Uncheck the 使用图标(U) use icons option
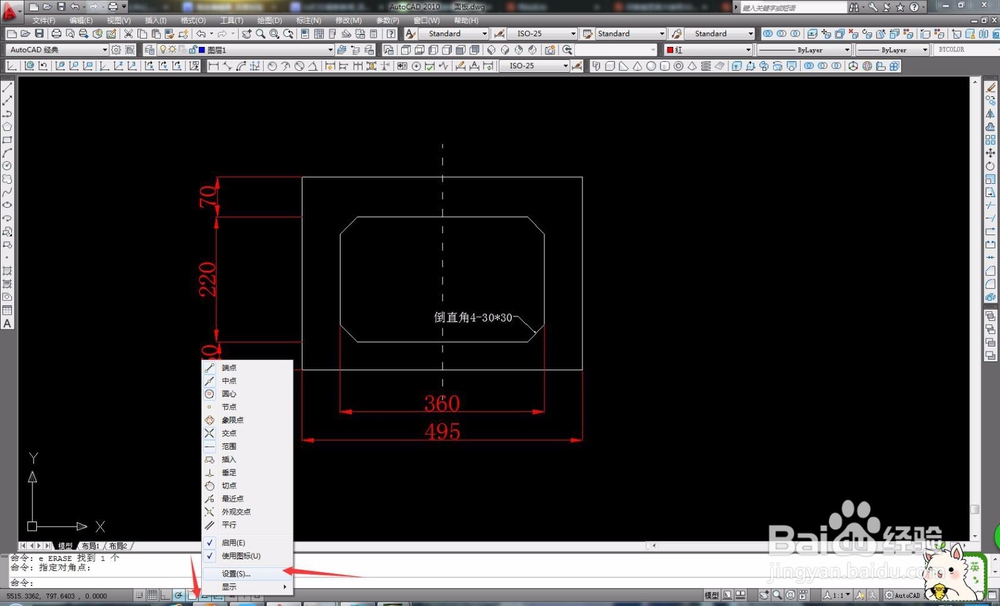 pyautogui.click(x=247, y=556)
